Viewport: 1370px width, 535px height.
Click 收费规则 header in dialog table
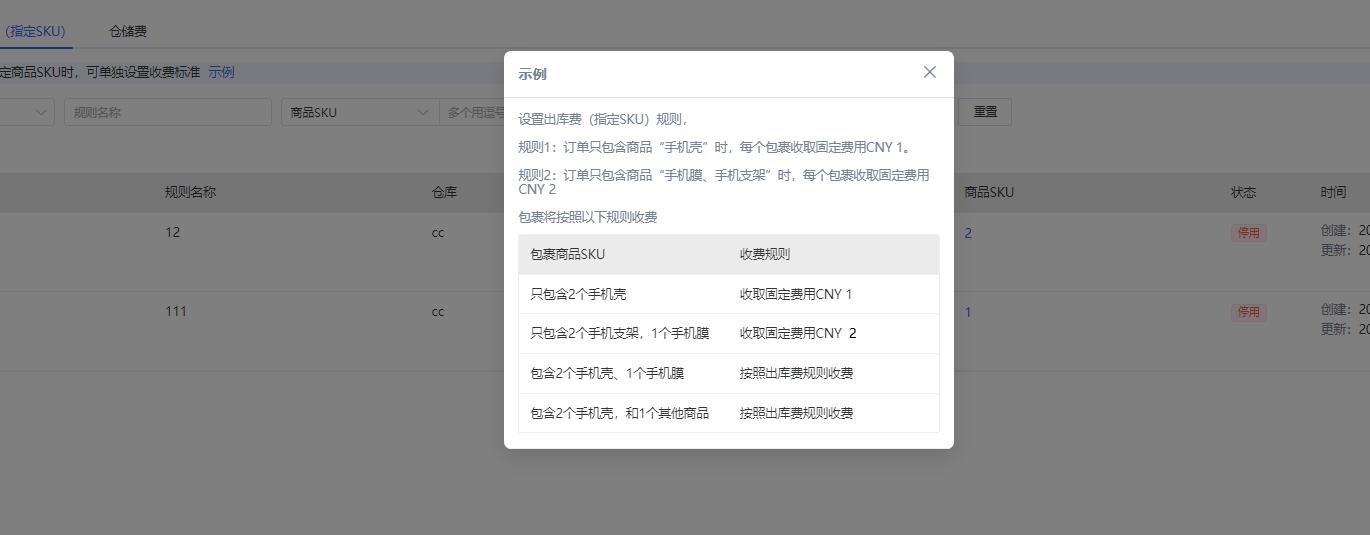765,254
